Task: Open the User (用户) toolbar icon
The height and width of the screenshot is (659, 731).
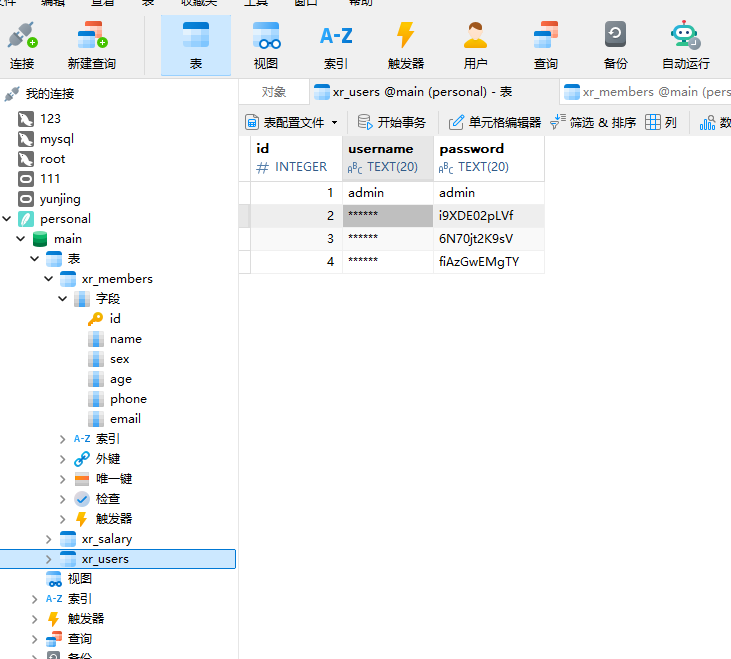Action: 475,45
